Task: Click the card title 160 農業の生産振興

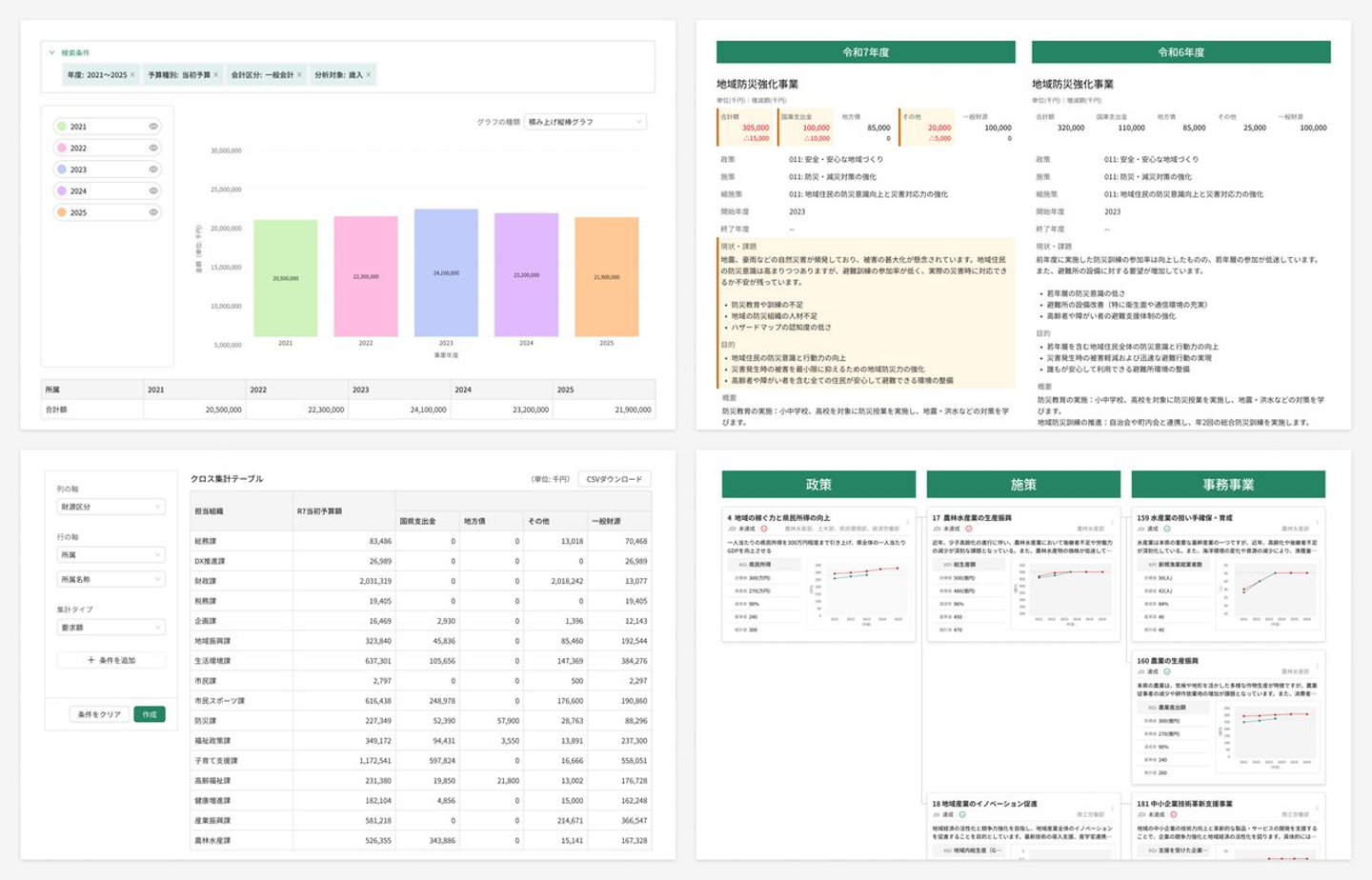Action: coord(1167,661)
